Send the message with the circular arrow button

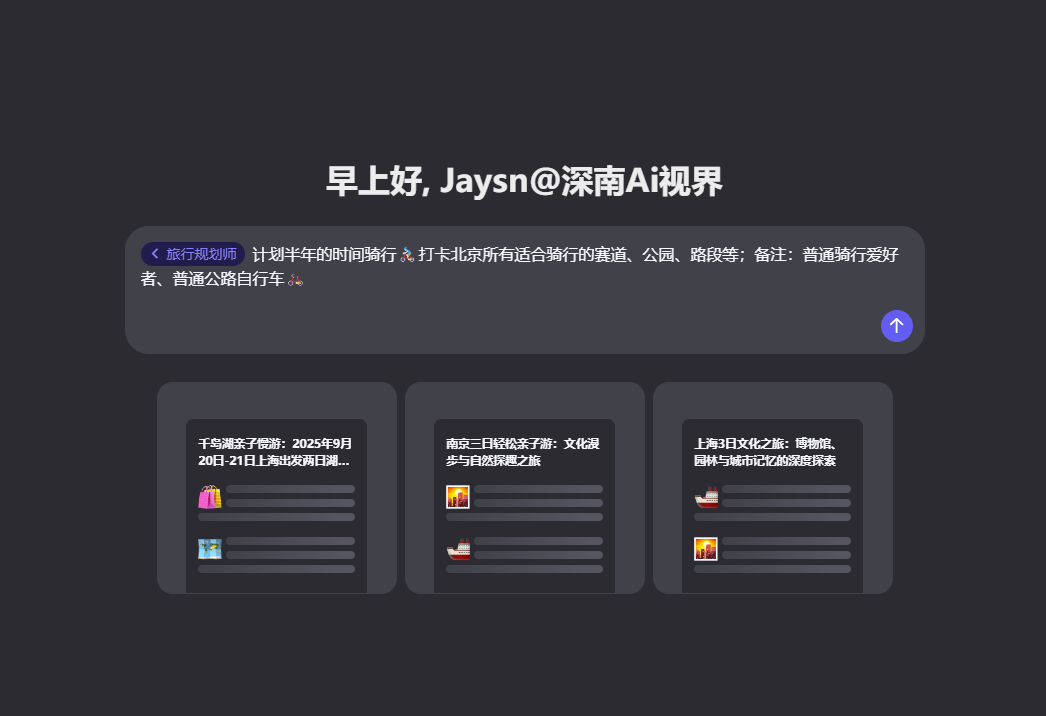[896, 326]
